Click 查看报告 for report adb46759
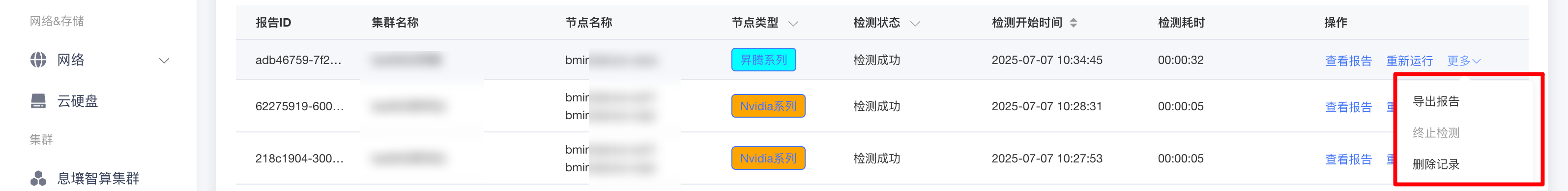The width and height of the screenshot is (1568, 191). [x=1348, y=61]
